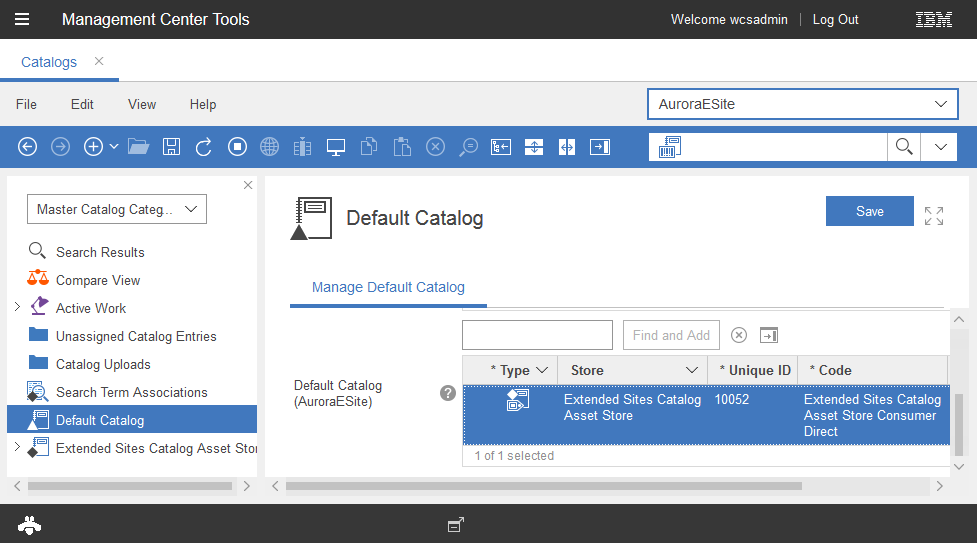Open the Type column header dropdown
The height and width of the screenshot is (543, 977).
point(542,370)
